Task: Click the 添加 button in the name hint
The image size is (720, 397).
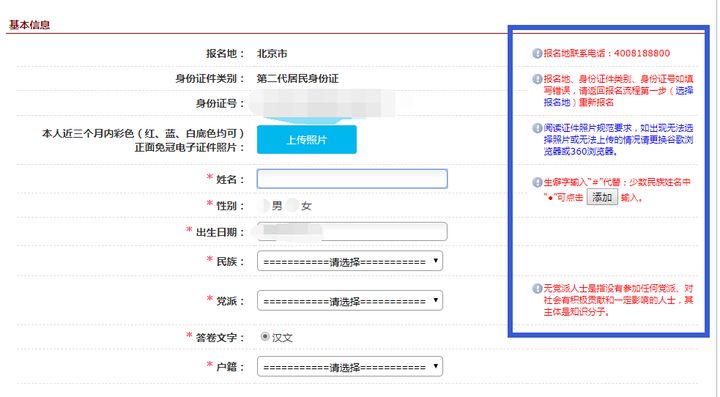Action: (602, 197)
